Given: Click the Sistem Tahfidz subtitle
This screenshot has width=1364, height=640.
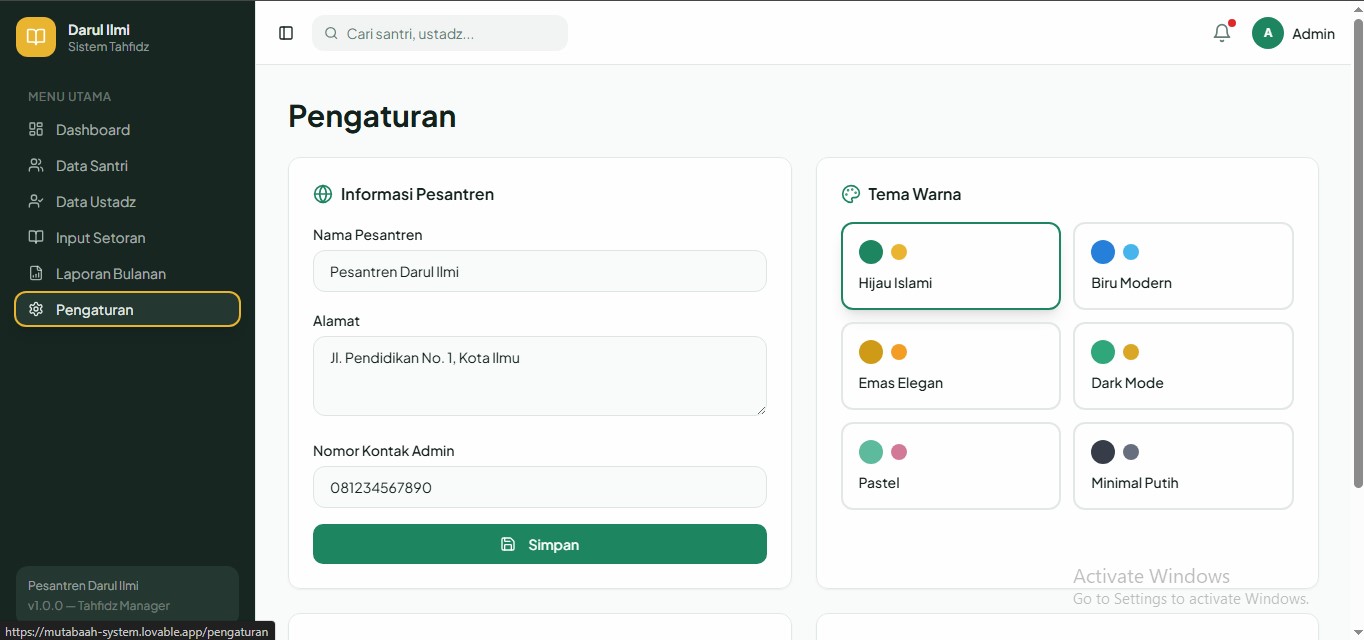Looking at the screenshot, I should 108,46.
